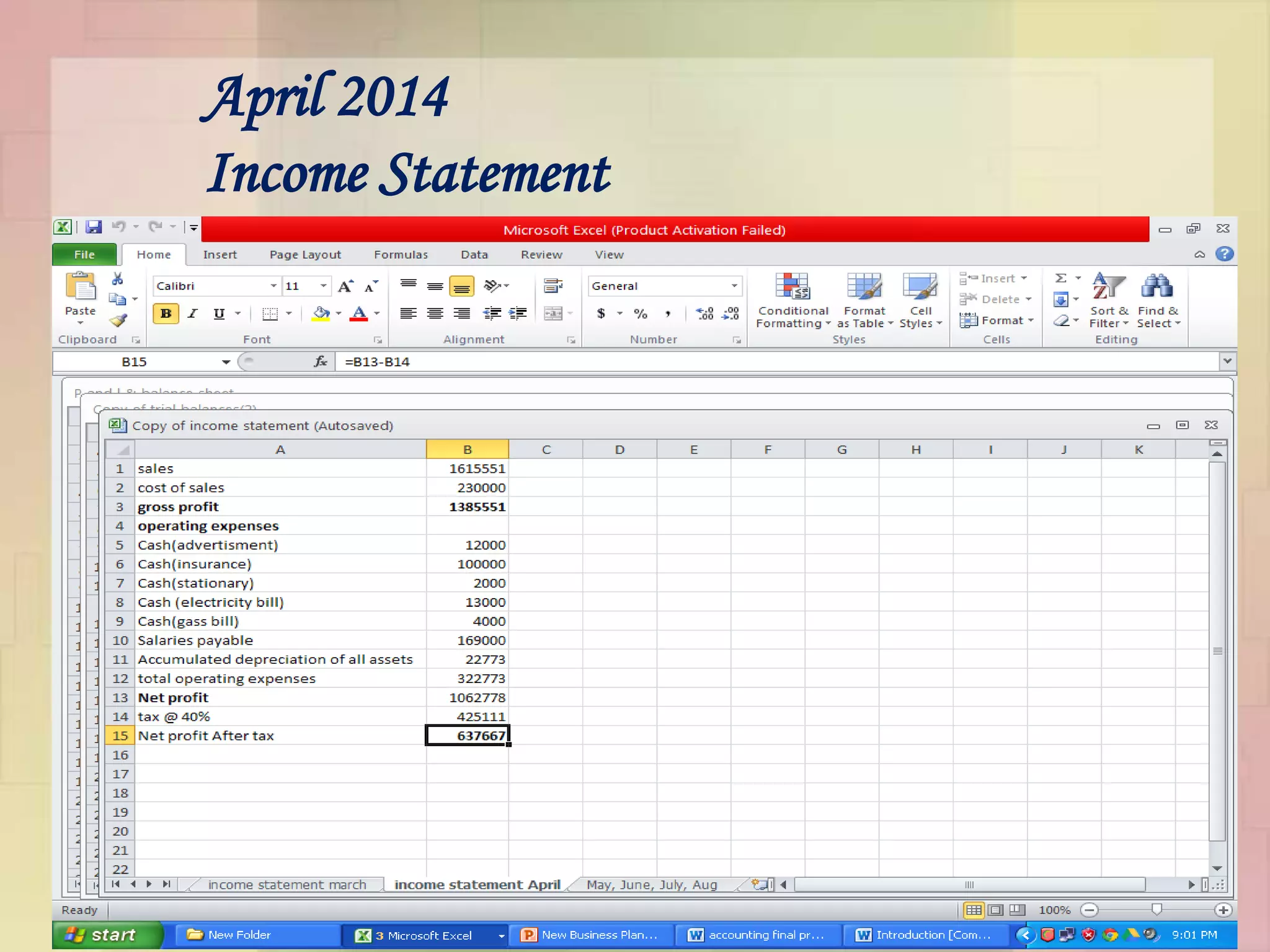Image resolution: width=1270 pixels, height=952 pixels.
Task: Click Increase Decimal icon
Action: [x=705, y=314]
